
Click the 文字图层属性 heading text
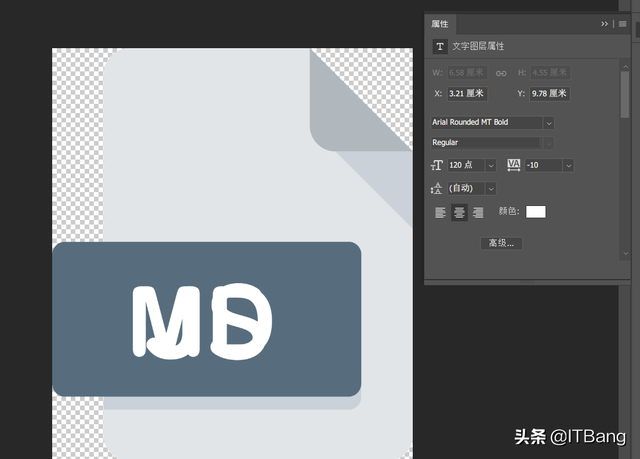478,47
